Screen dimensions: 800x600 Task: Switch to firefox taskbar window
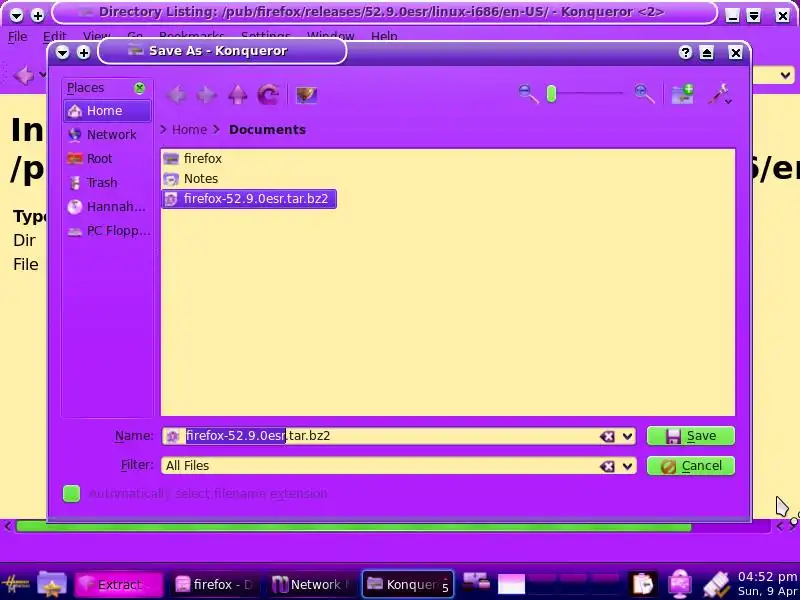click(214, 584)
